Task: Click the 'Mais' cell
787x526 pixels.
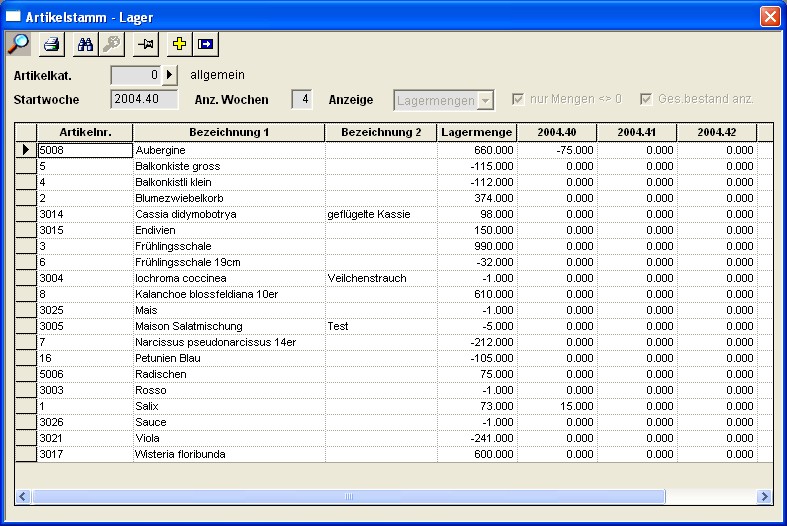Action: point(229,310)
